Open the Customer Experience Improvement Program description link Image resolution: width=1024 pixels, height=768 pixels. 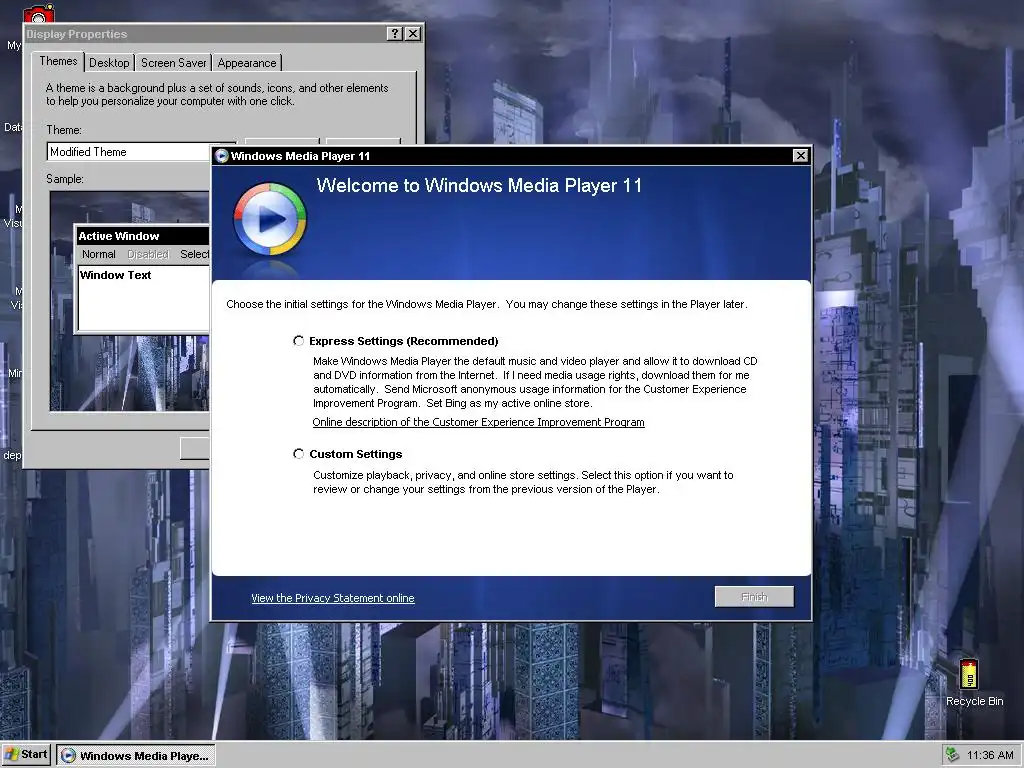(x=478, y=423)
